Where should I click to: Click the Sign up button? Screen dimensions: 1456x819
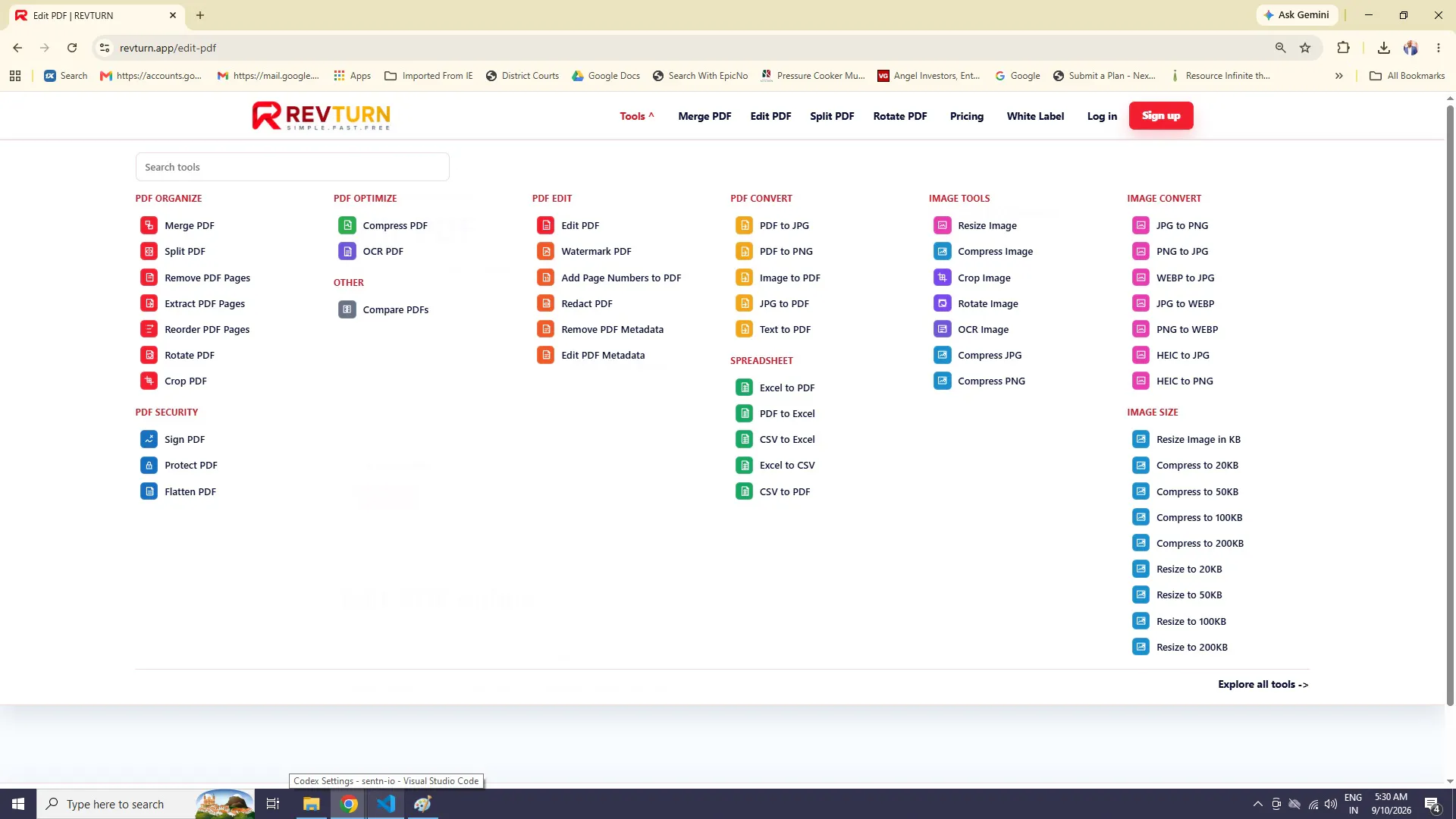[x=1161, y=115]
